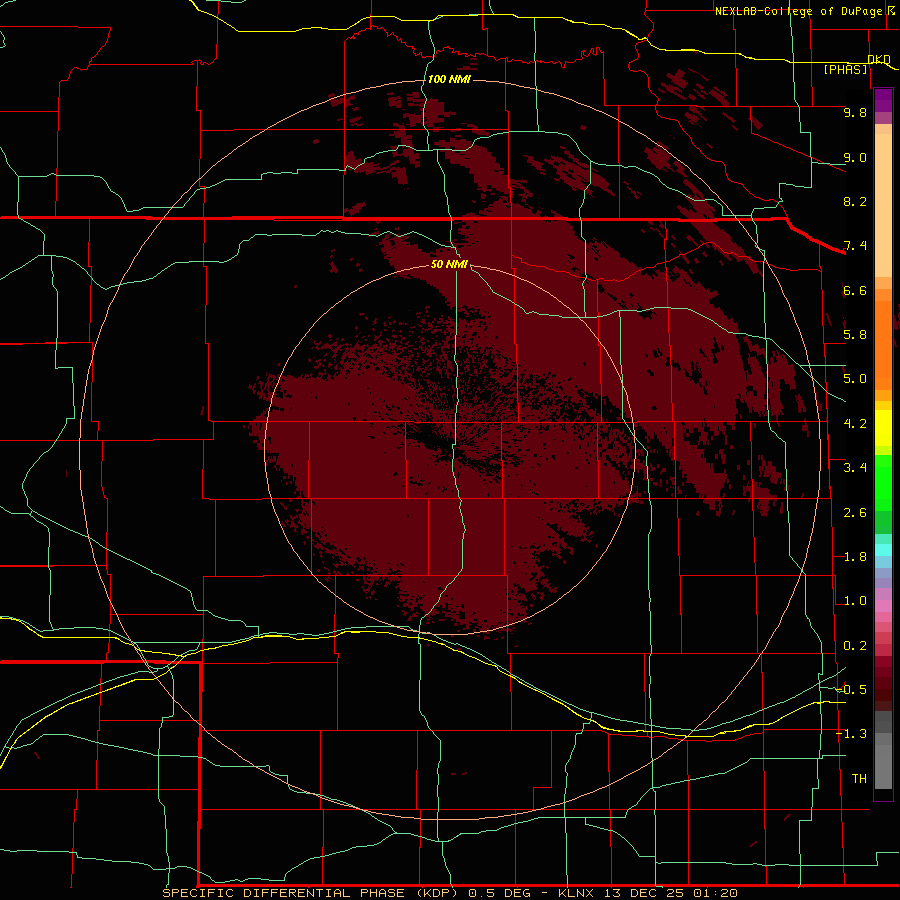Click the 2.6 scale label

[855, 513]
